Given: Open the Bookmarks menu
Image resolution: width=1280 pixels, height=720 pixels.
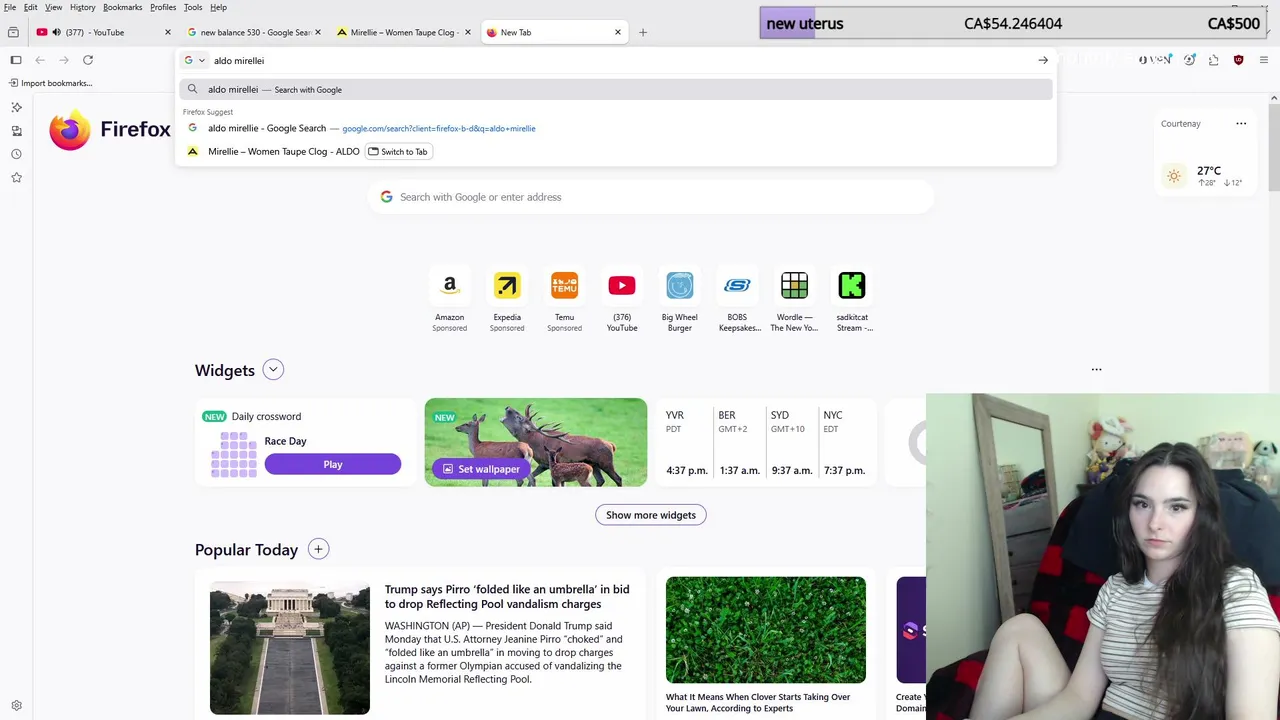Looking at the screenshot, I should click(x=123, y=7).
